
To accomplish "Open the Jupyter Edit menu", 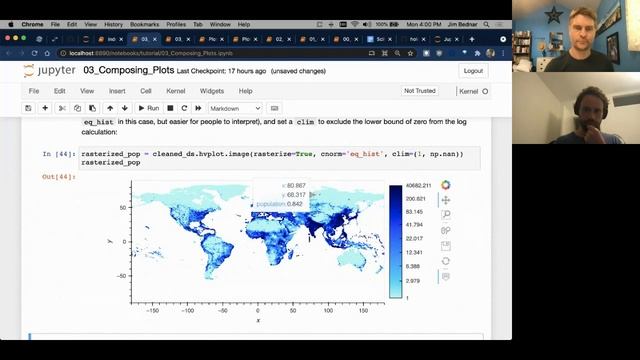I will click(x=60, y=91).
